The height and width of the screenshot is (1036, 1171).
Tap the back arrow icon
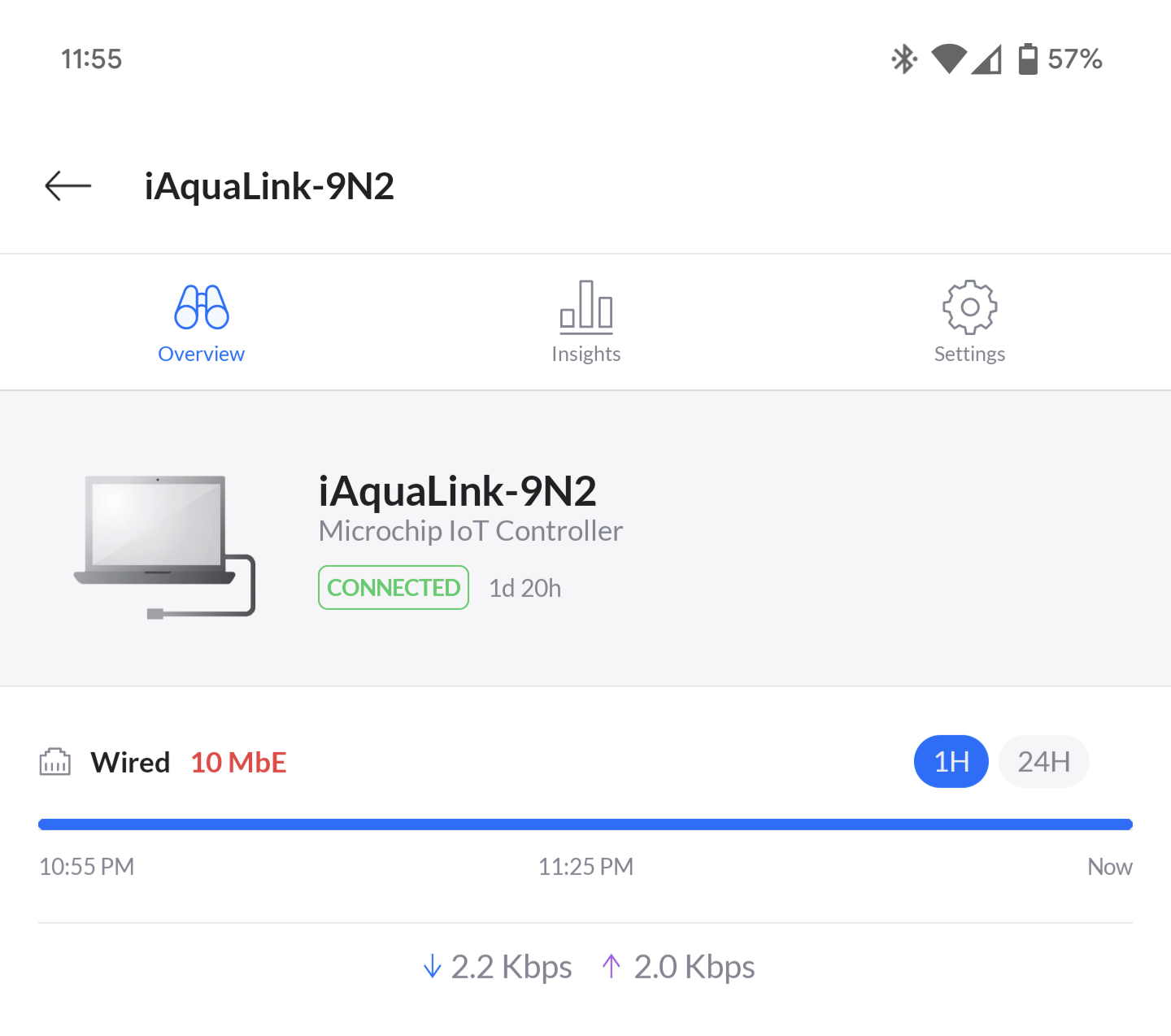pyautogui.click(x=68, y=186)
